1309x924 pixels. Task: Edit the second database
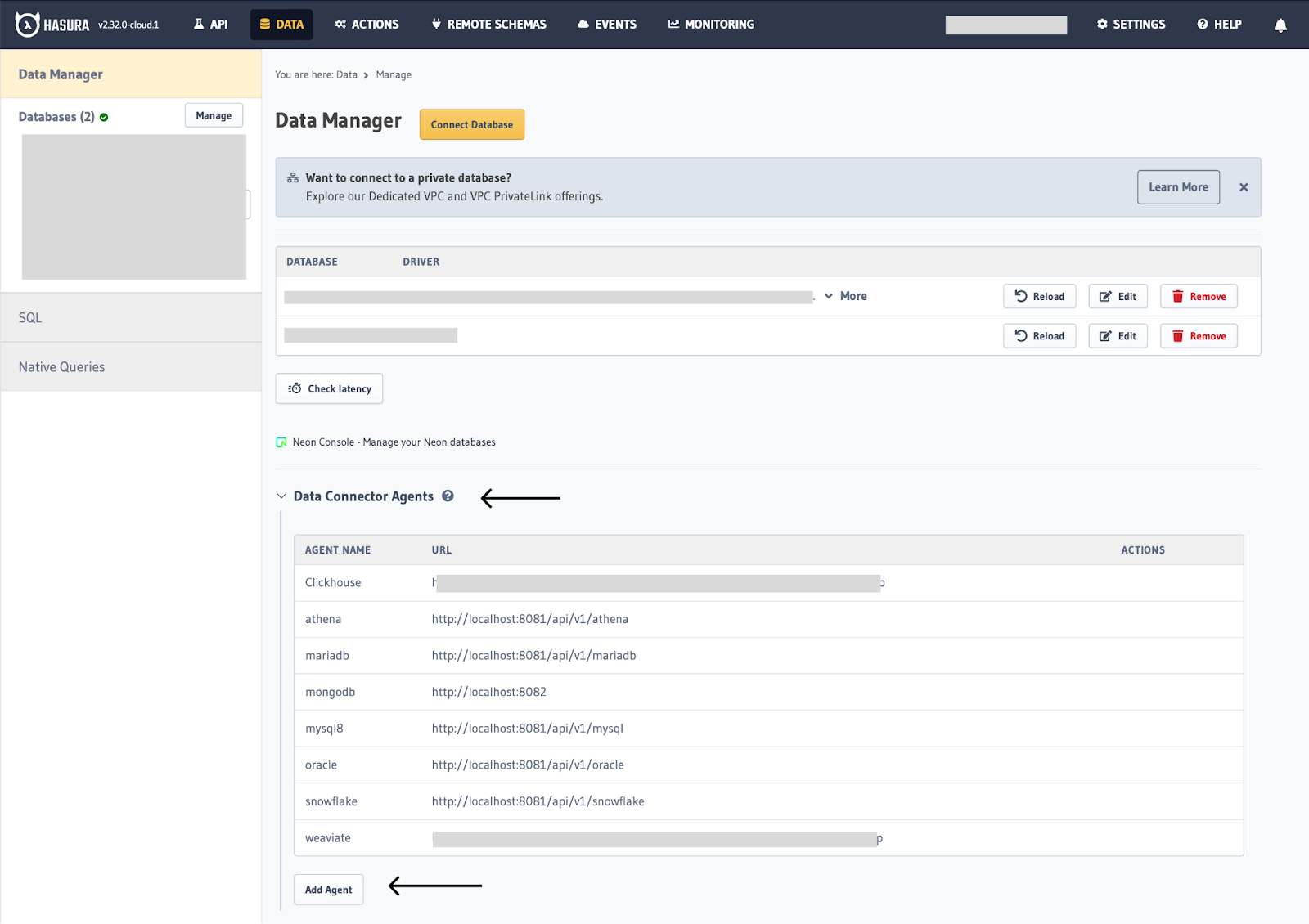click(x=1118, y=335)
